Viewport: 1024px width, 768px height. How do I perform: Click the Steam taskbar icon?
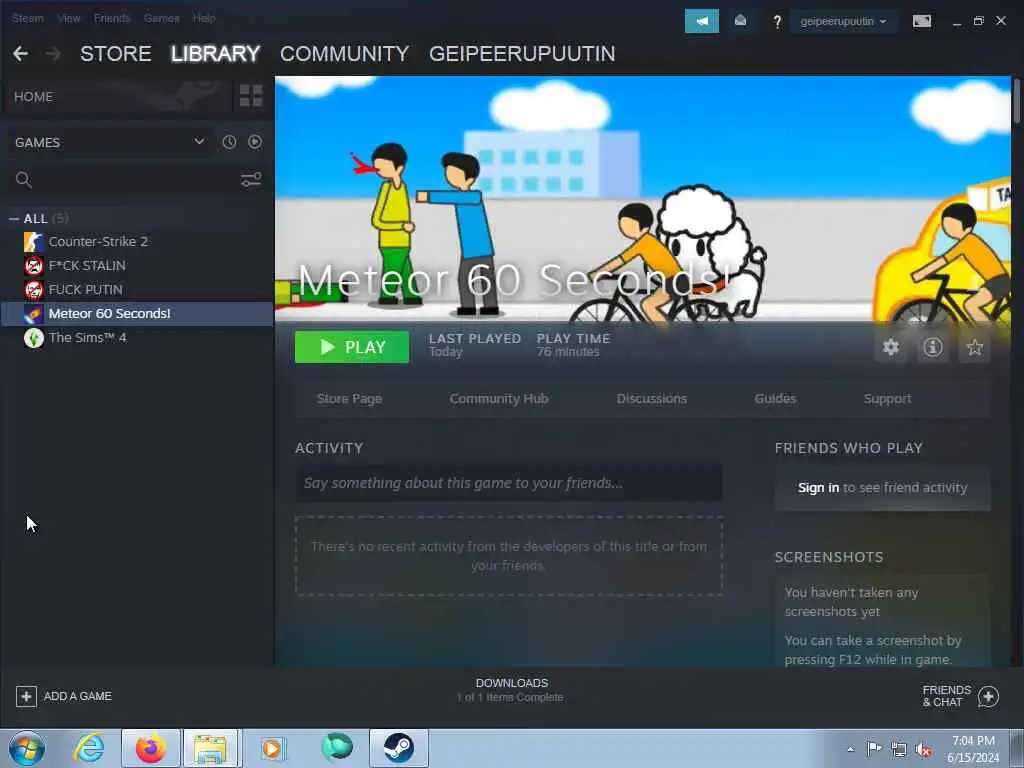(x=399, y=748)
